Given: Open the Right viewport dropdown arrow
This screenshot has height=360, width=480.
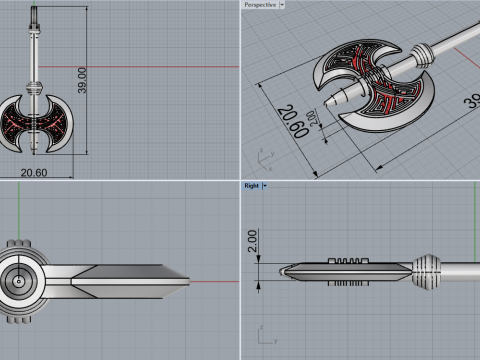Looking at the screenshot, I should click(265, 186).
